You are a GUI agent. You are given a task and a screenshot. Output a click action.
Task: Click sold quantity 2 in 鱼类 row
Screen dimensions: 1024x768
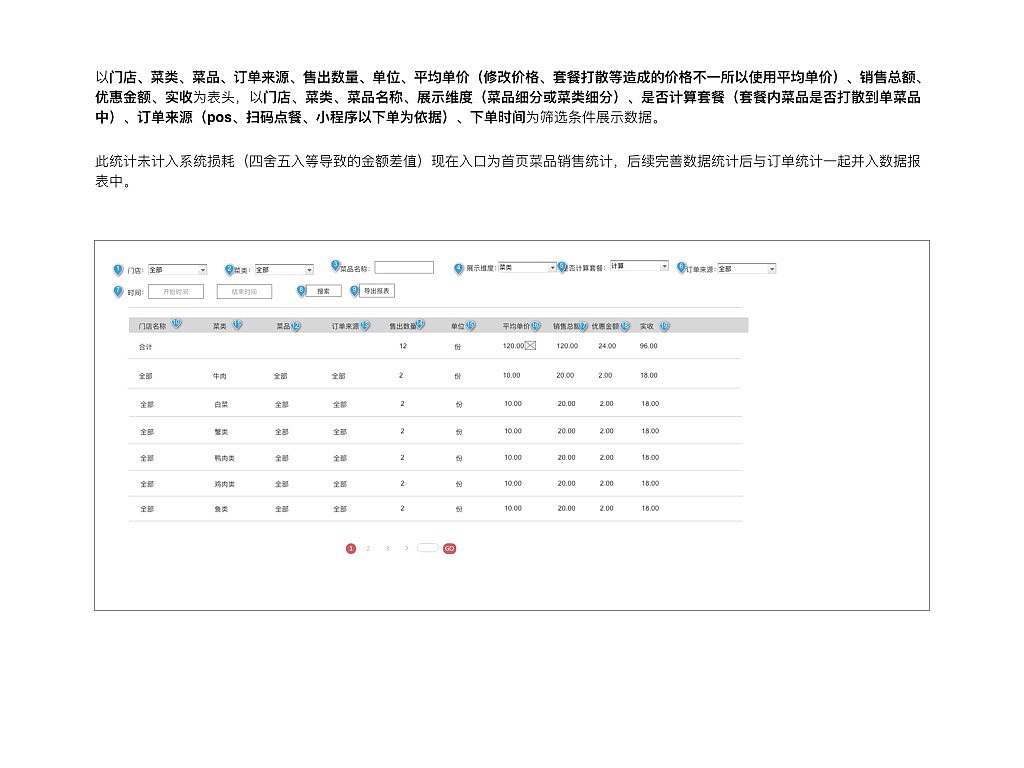(x=402, y=508)
